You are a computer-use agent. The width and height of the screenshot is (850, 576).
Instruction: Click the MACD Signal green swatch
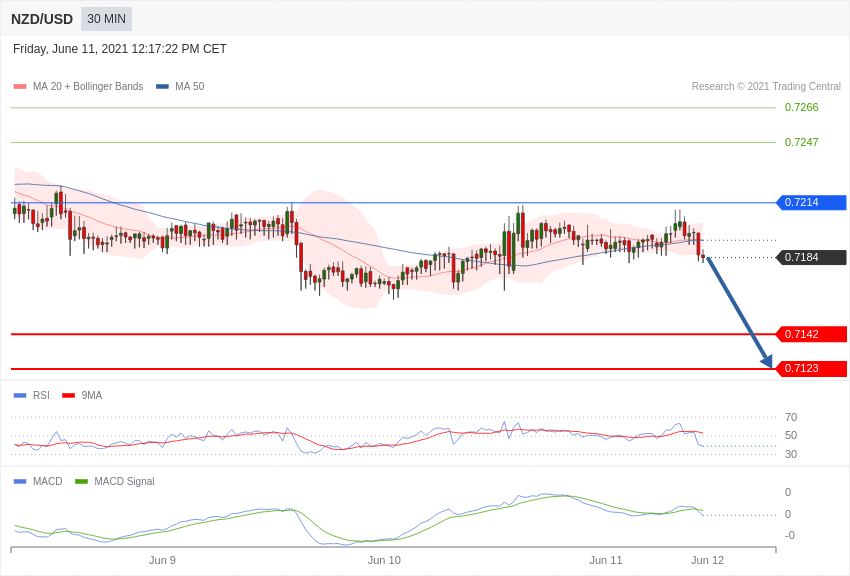81,481
